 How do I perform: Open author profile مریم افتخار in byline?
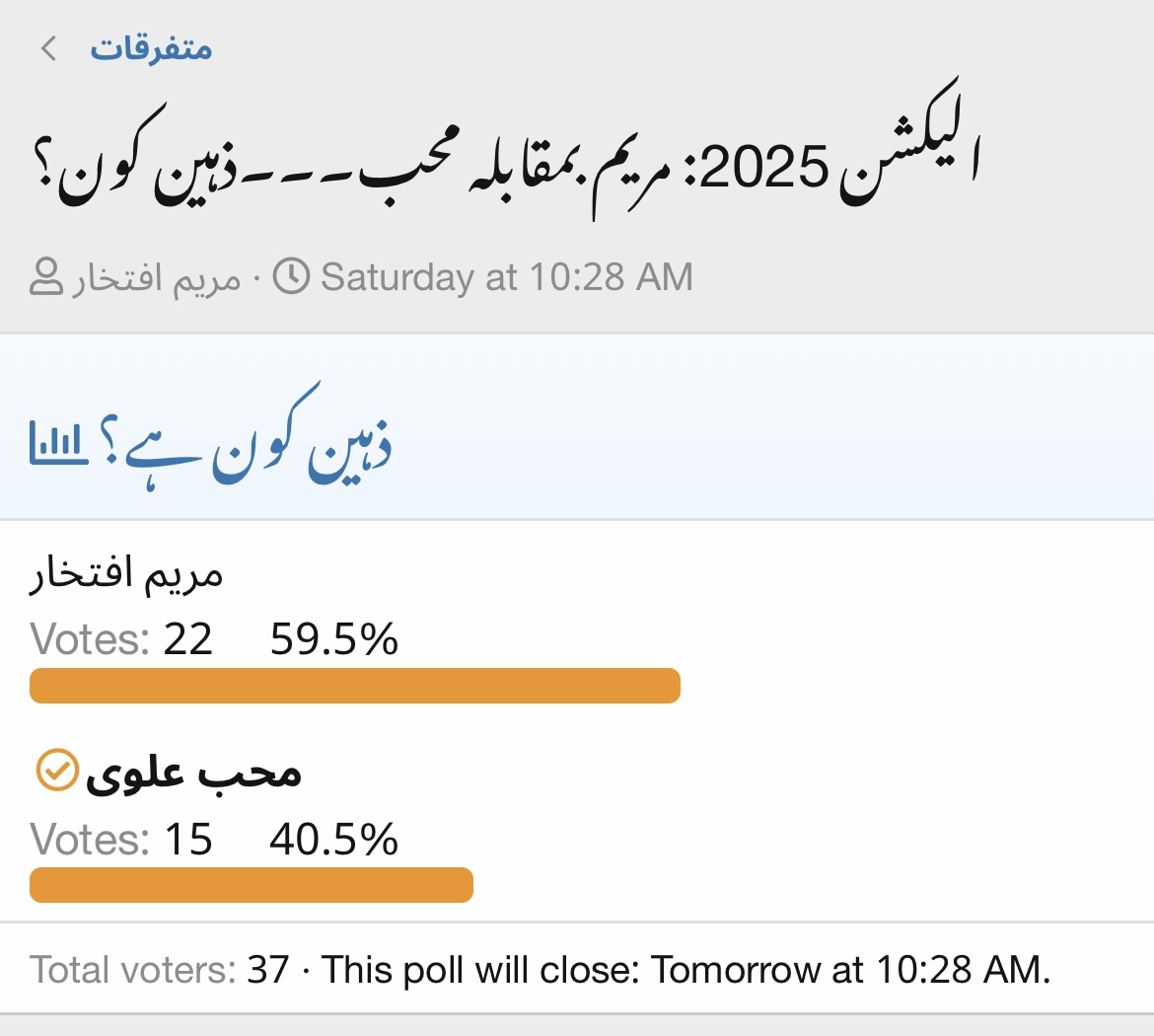(x=156, y=278)
